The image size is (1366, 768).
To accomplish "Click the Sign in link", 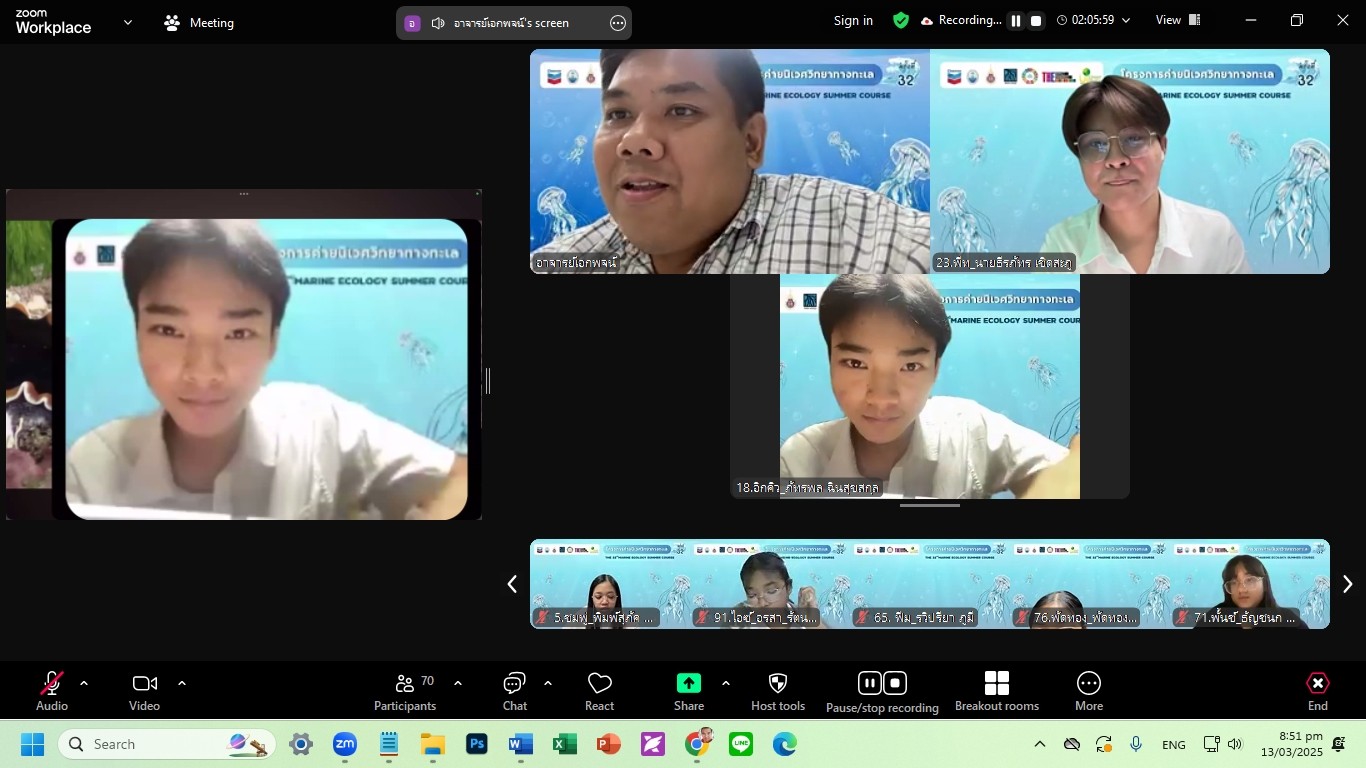I will click(x=853, y=20).
